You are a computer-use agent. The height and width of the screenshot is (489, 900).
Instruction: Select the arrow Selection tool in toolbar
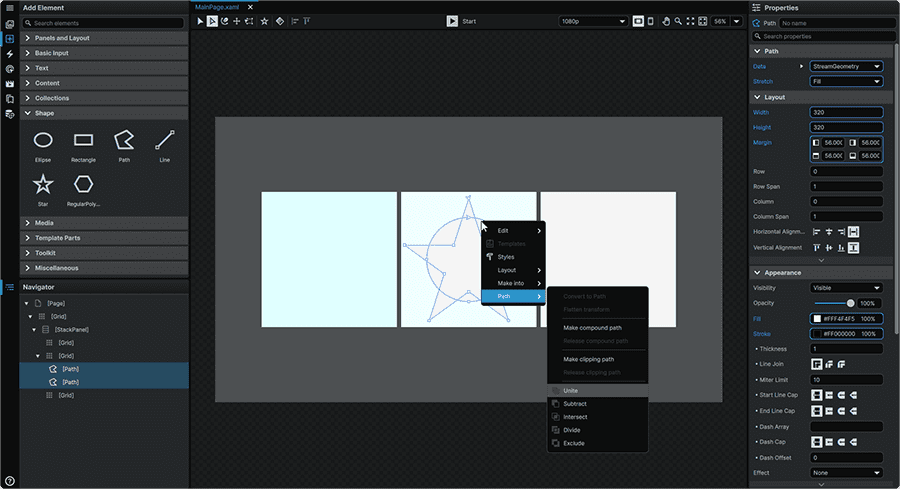coord(200,21)
